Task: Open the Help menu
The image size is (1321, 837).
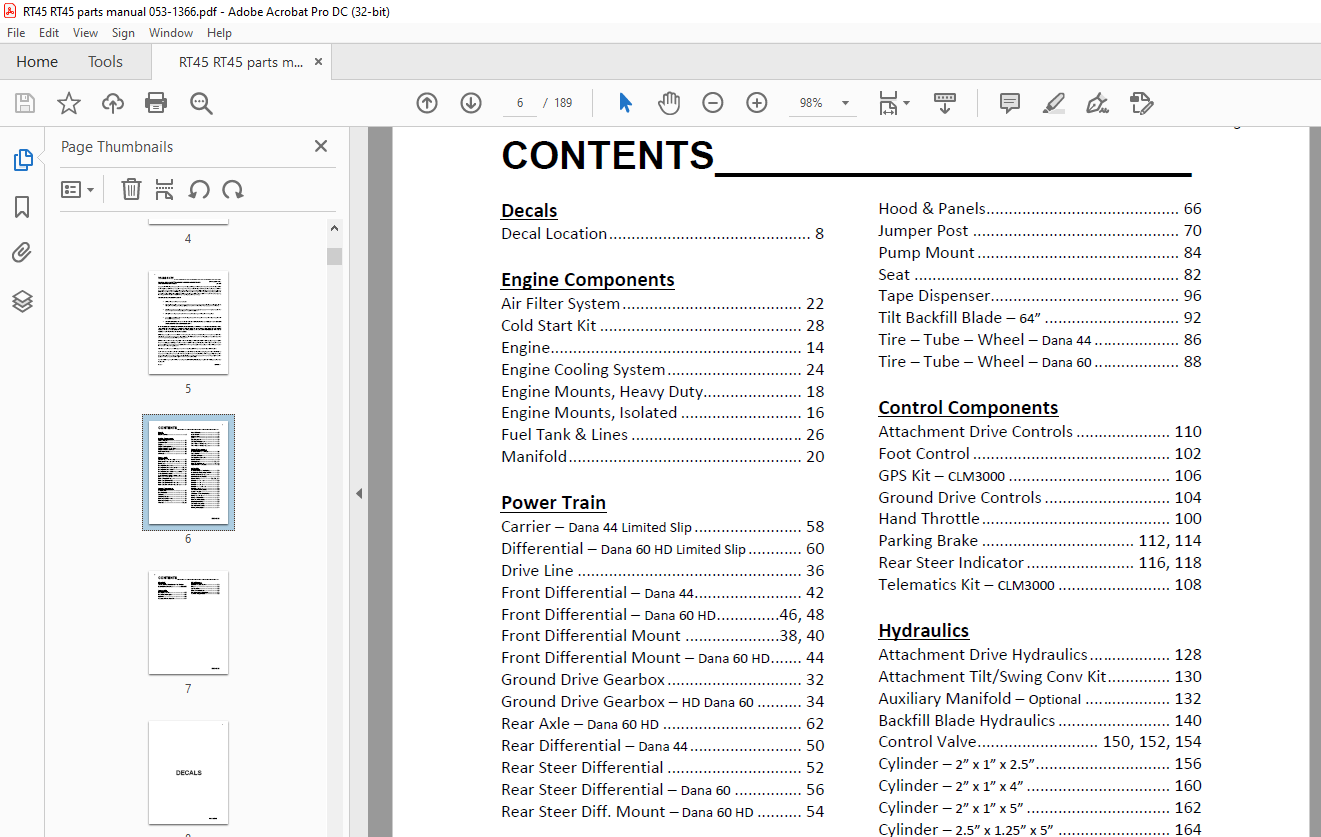Action: click(x=219, y=33)
